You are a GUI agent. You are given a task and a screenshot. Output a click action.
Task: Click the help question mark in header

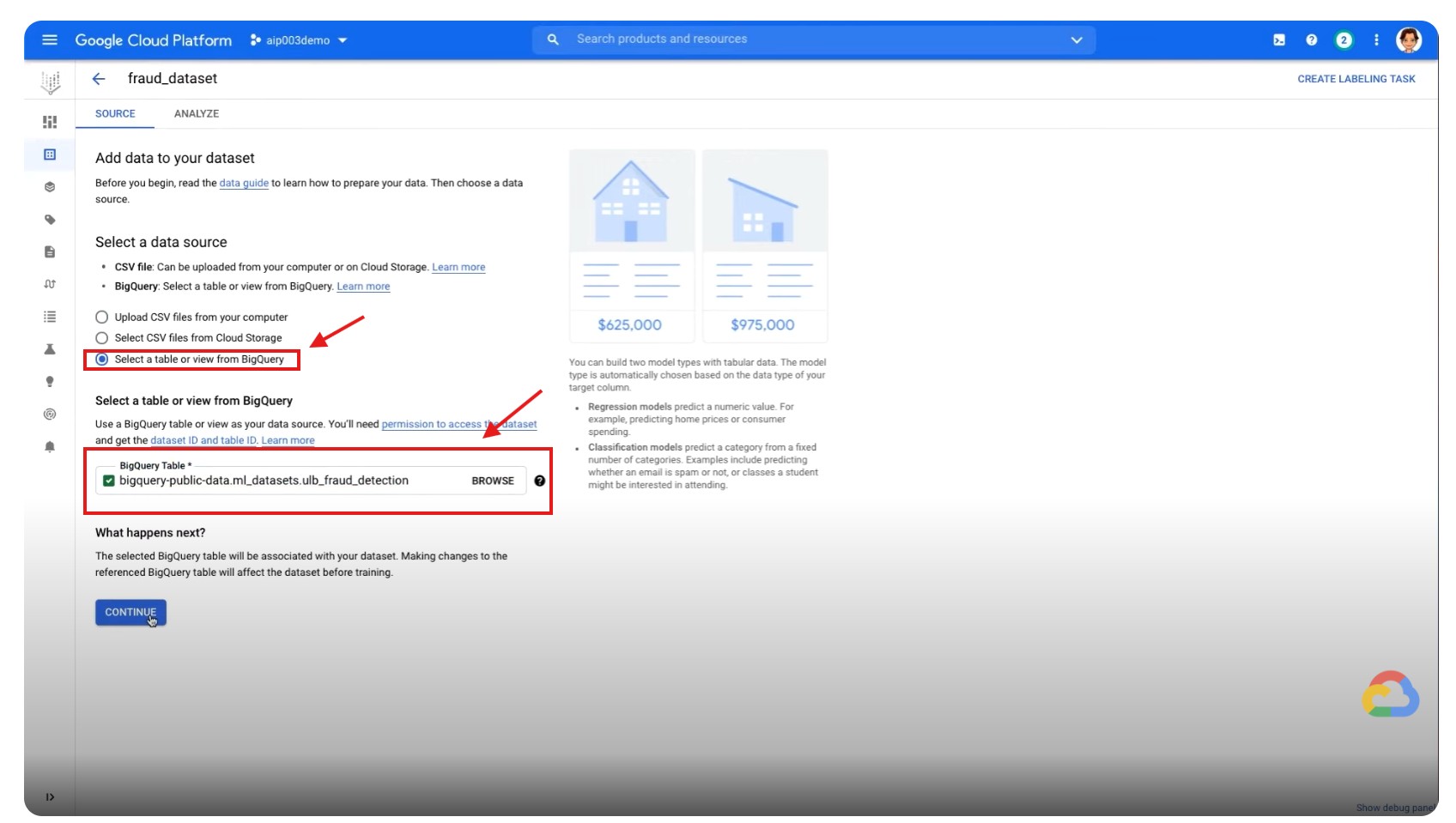pos(1312,40)
